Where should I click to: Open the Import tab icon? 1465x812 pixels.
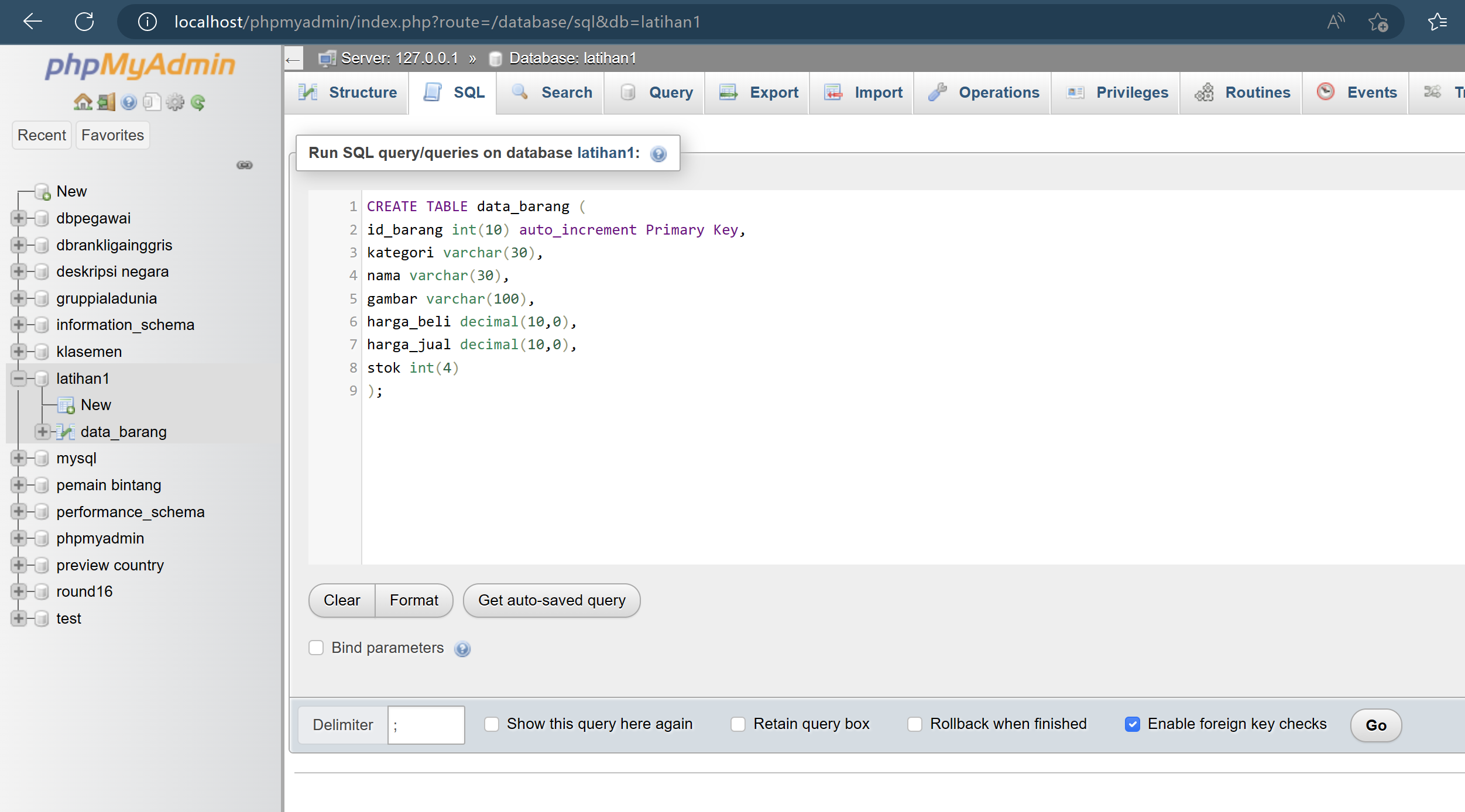[833, 92]
